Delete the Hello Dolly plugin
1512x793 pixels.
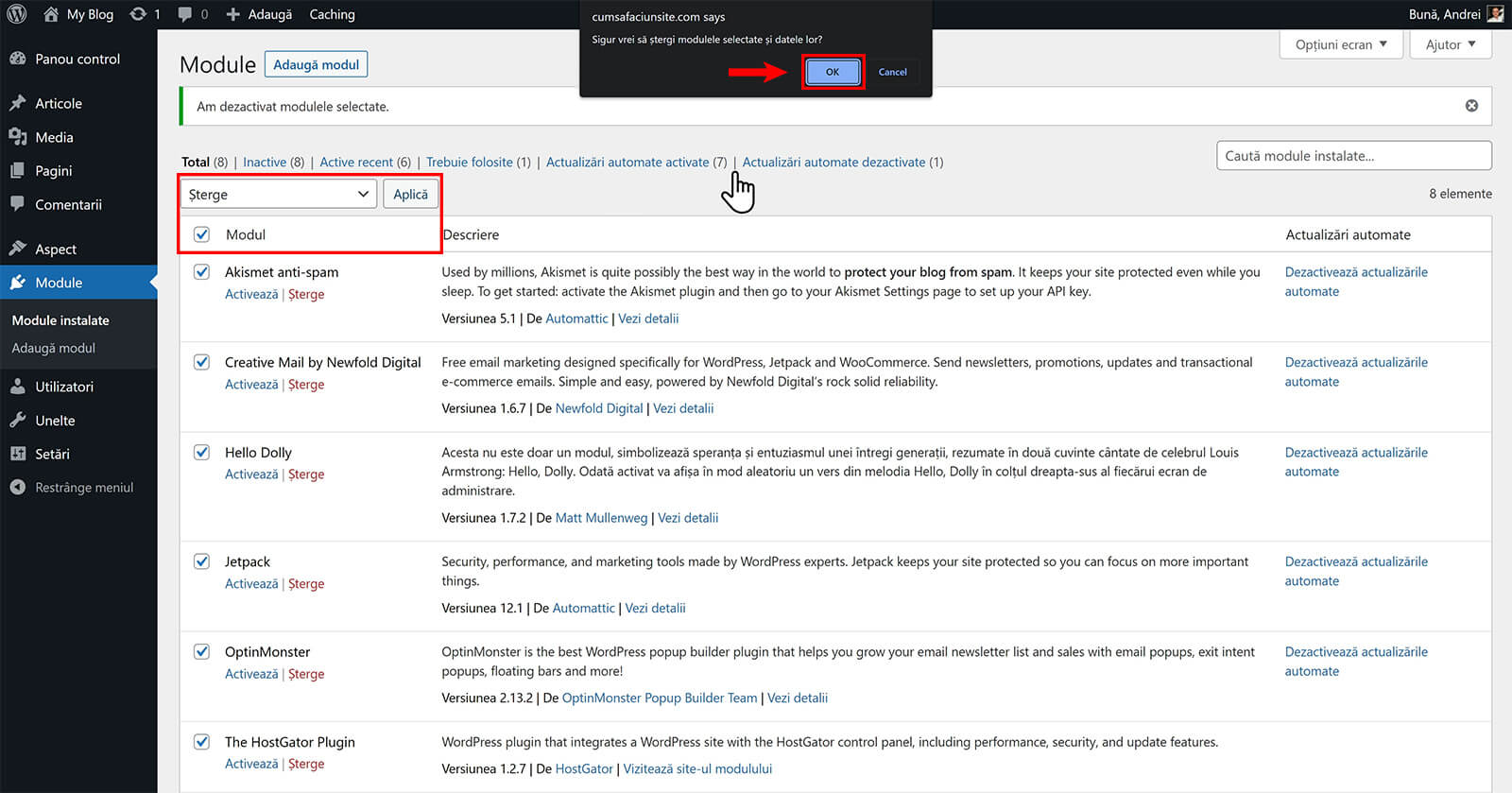click(x=306, y=474)
